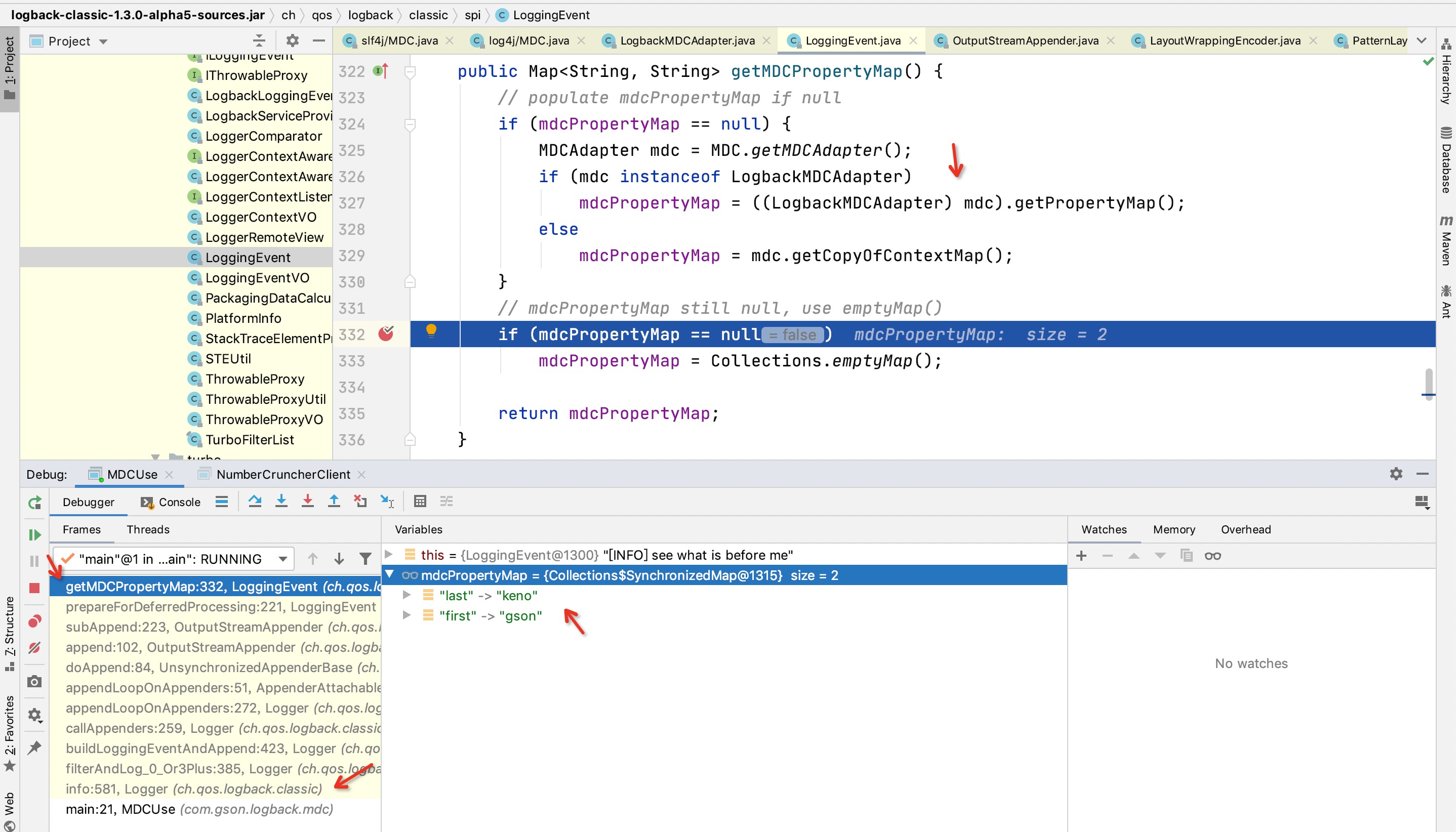Collapse the mdcPropertyMap variable node
Viewport: 1456px width, 832px height.
(x=390, y=574)
